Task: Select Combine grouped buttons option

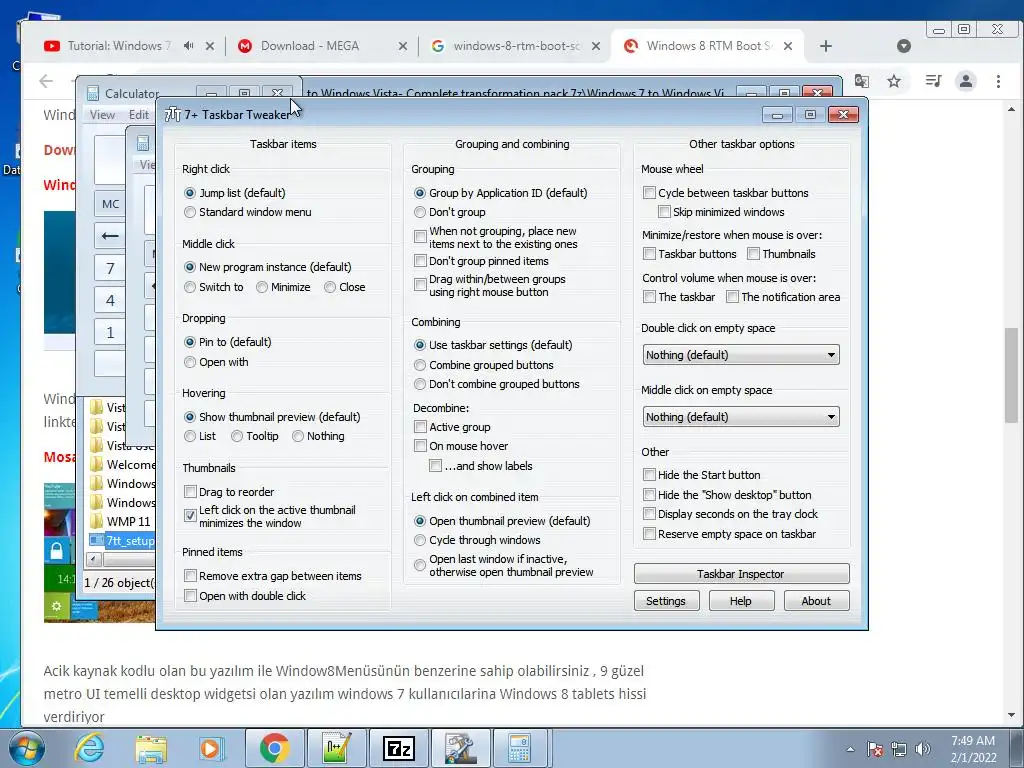Action: pos(420,365)
